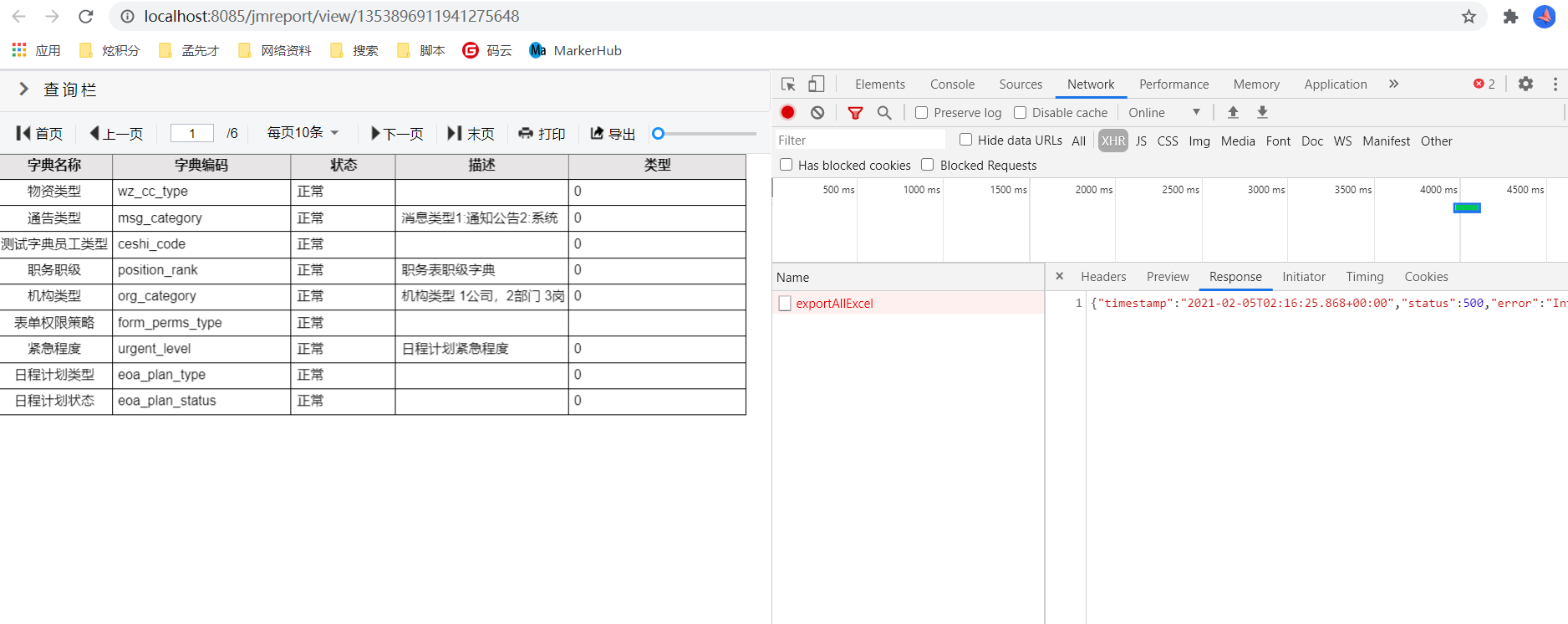Screen dimensions: 1568x624
Task: Bookmark this page with the star icon
Action: coord(1469,17)
